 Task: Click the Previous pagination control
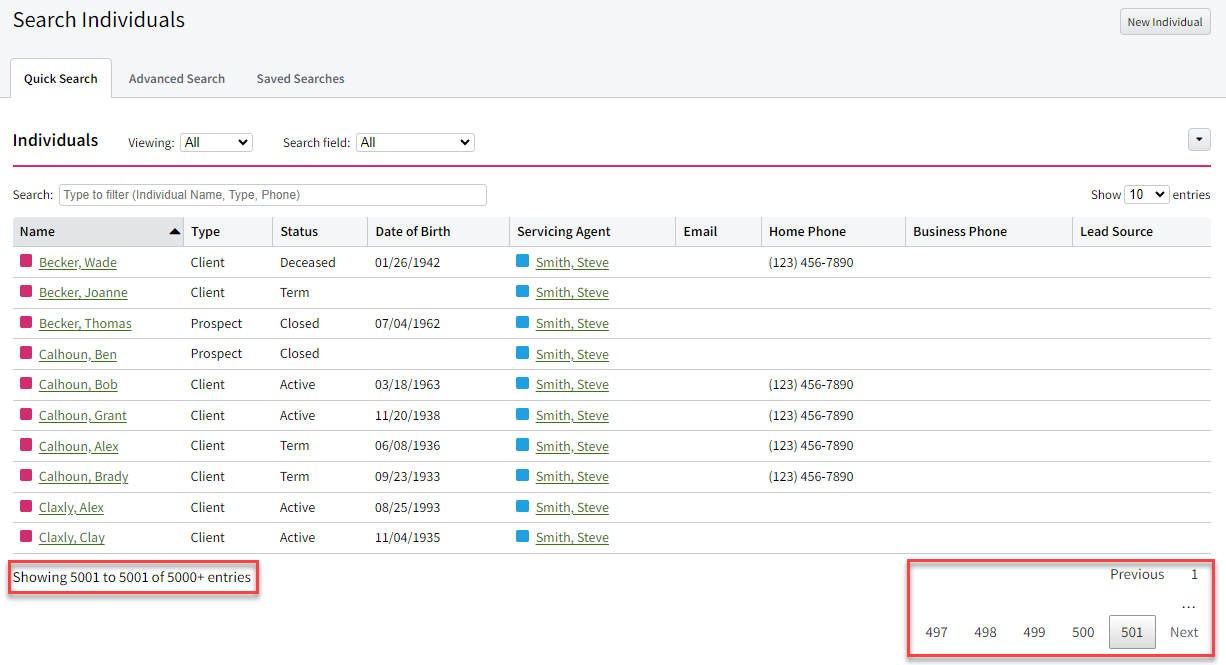[x=1137, y=574]
